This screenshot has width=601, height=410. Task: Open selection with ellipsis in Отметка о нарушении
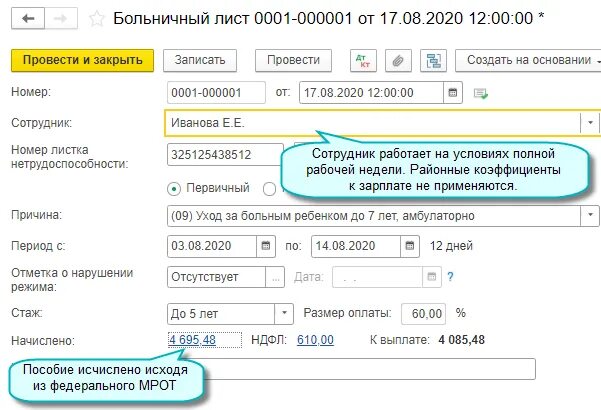pyautogui.click(x=275, y=277)
